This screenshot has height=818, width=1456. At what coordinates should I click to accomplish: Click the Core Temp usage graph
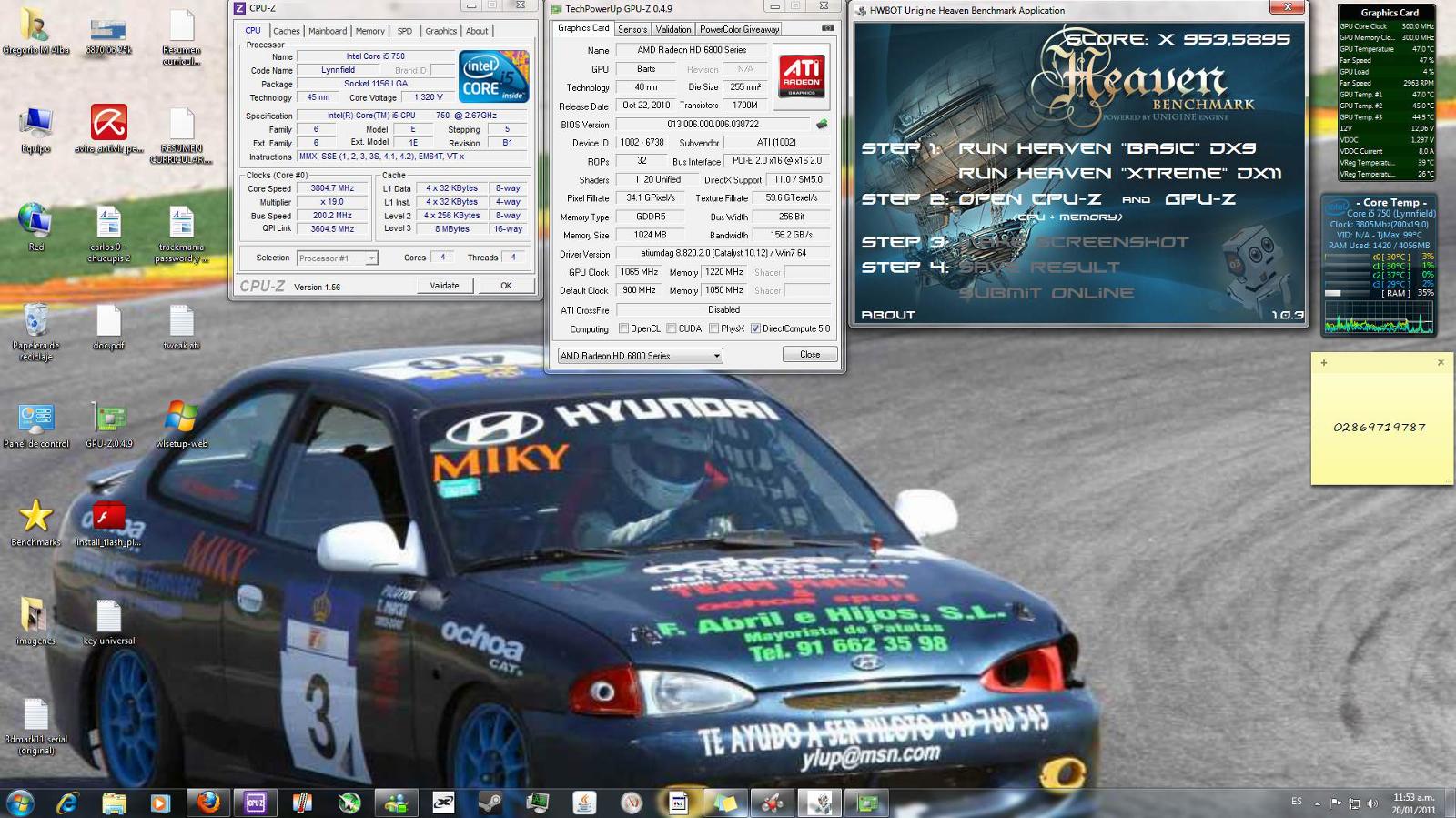coord(1379,318)
